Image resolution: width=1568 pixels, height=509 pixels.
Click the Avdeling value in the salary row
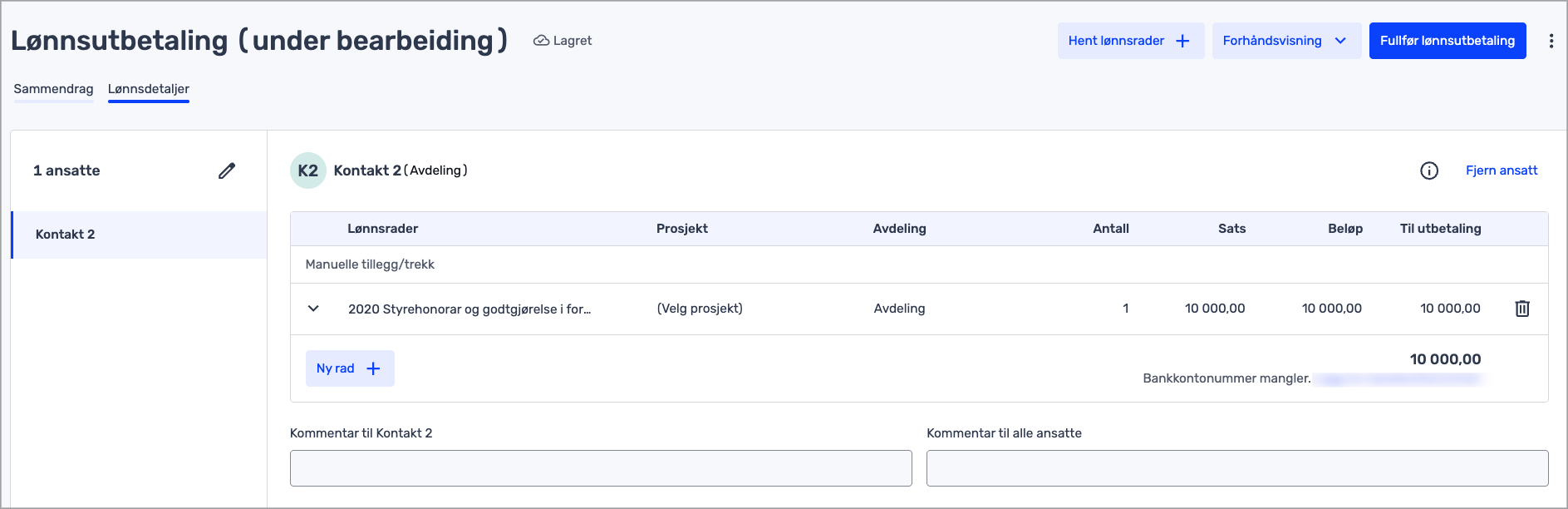click(x=899, y=309)
